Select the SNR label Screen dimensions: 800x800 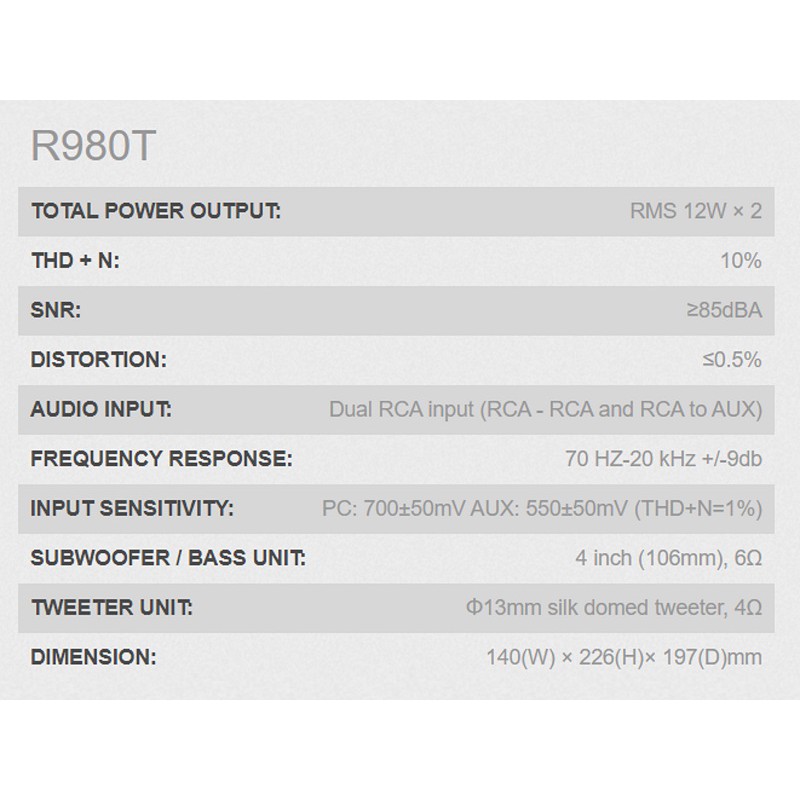pyautogui.click(x=56, y=311)
